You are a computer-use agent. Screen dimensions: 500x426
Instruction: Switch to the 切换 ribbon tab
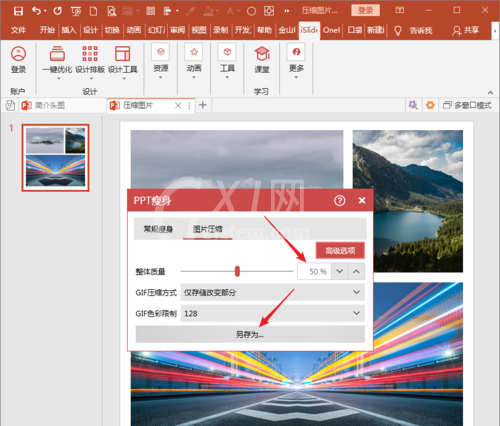click(112, 30)
